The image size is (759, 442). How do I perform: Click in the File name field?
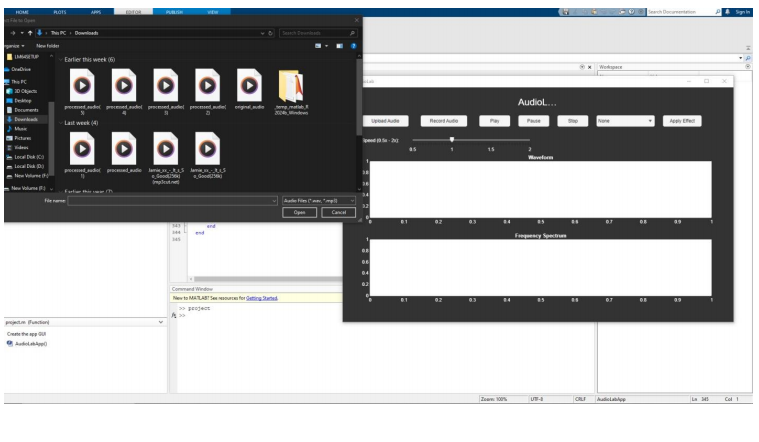click(x=172, y=200)
